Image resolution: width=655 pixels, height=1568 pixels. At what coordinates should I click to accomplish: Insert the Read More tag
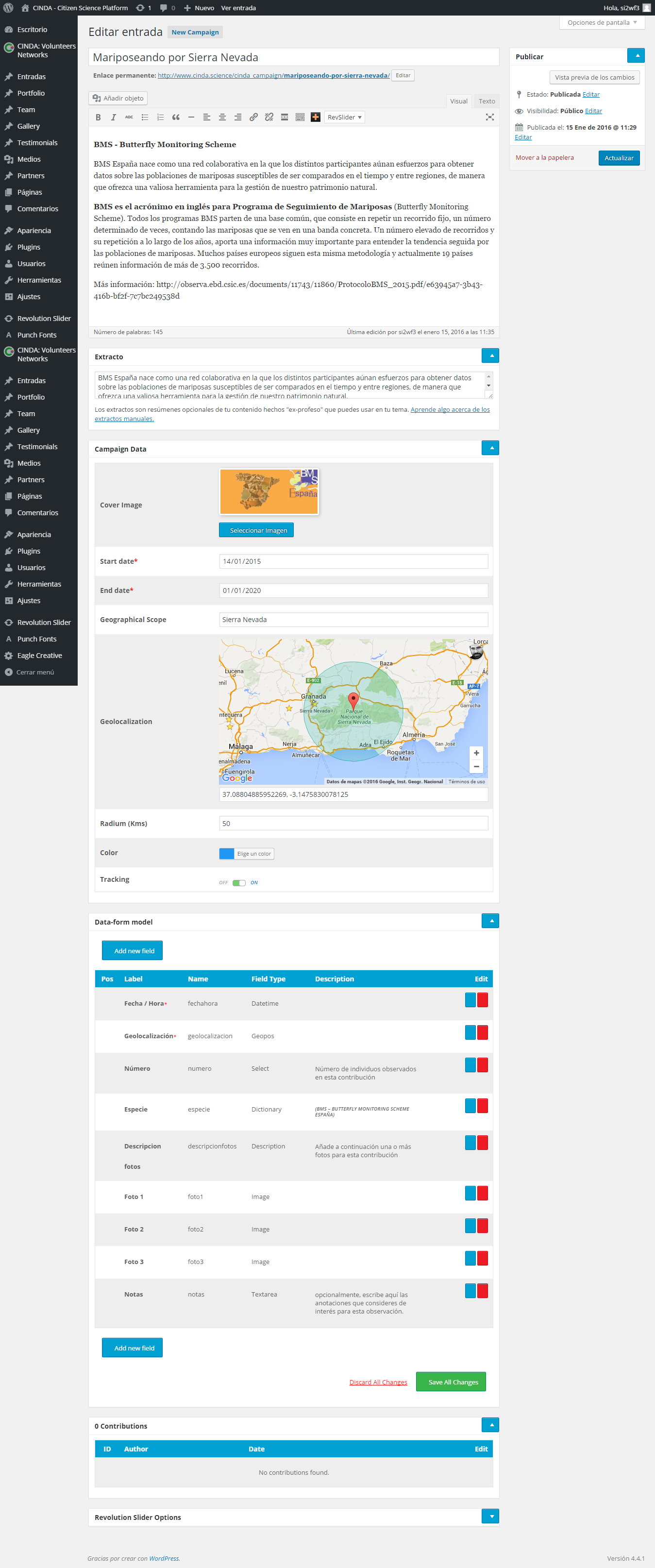tap(284, 118)
